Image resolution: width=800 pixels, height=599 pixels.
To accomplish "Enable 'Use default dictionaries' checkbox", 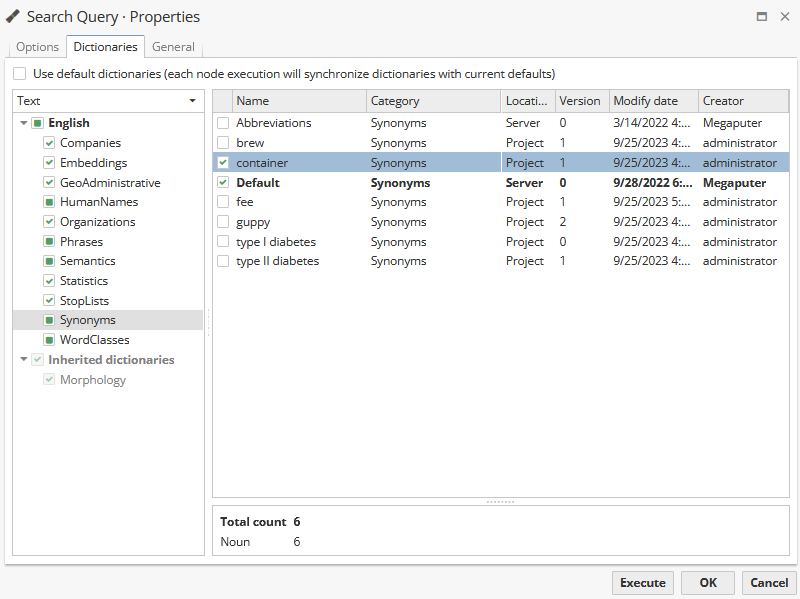I will click(x=20, y=74).
